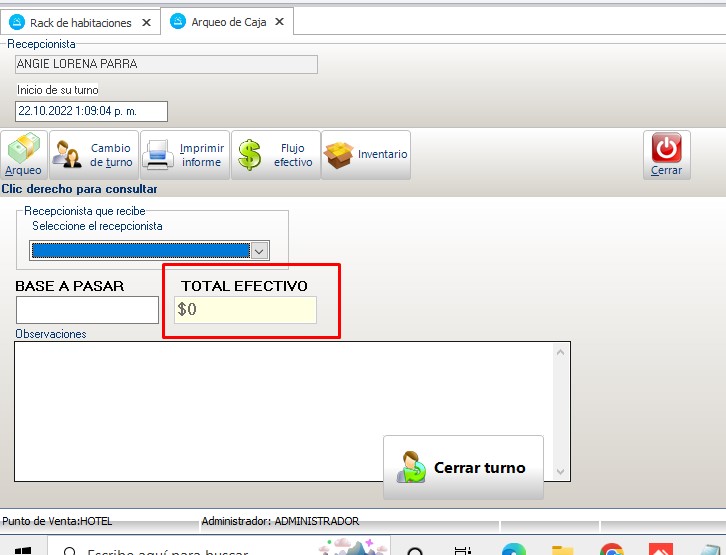Click the Arqueo cash count icon
The image size is (726, 555).
coord(24,155)
